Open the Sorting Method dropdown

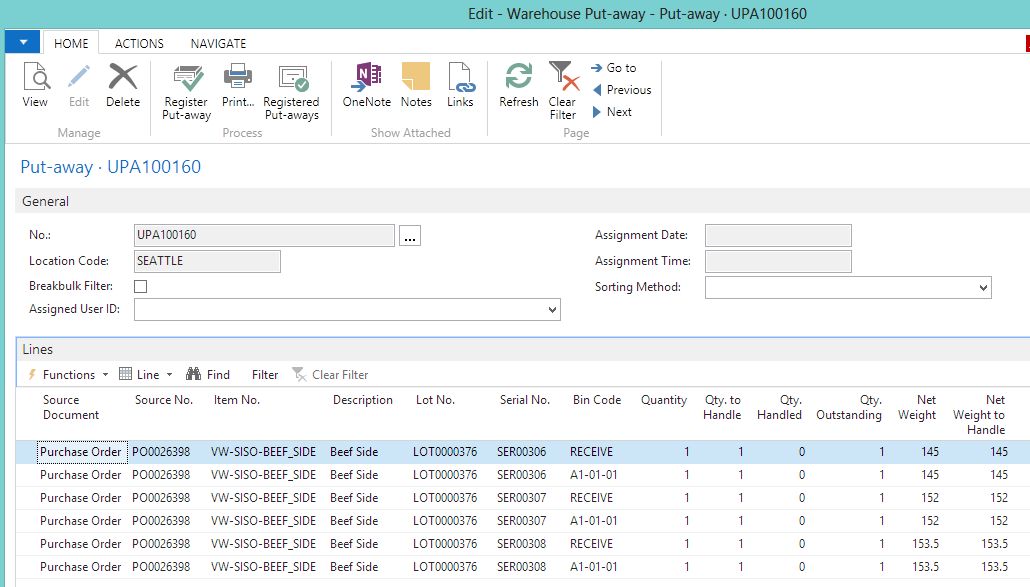click(x=983, y=288)
